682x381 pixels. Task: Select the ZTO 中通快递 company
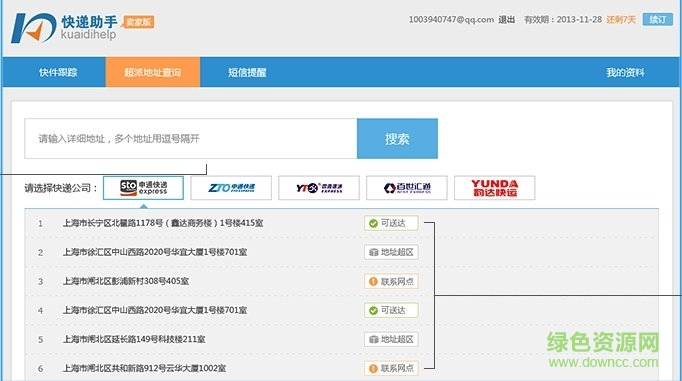tap(231, 188)
